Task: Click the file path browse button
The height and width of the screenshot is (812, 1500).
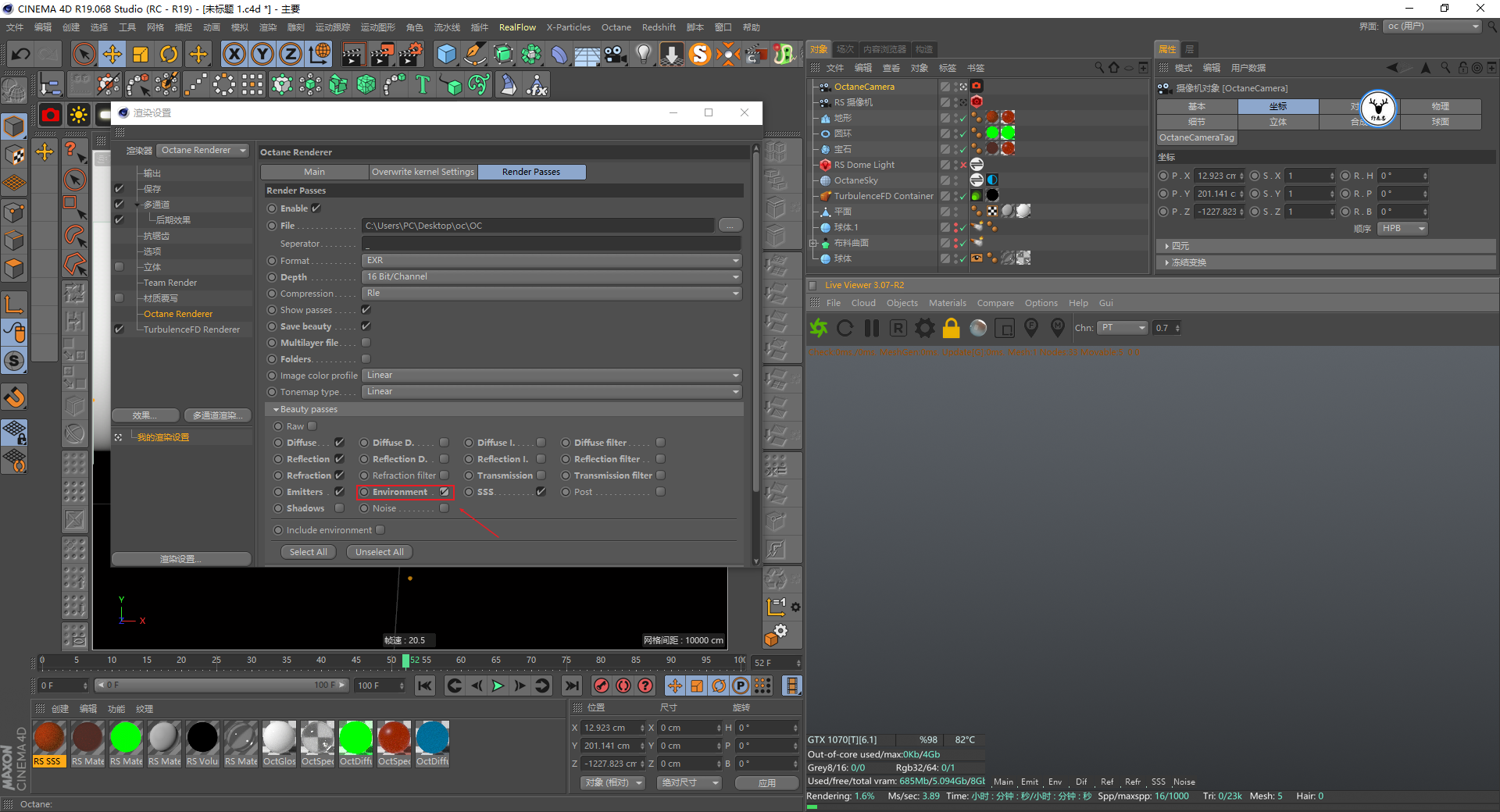Action: pos(730,226)
